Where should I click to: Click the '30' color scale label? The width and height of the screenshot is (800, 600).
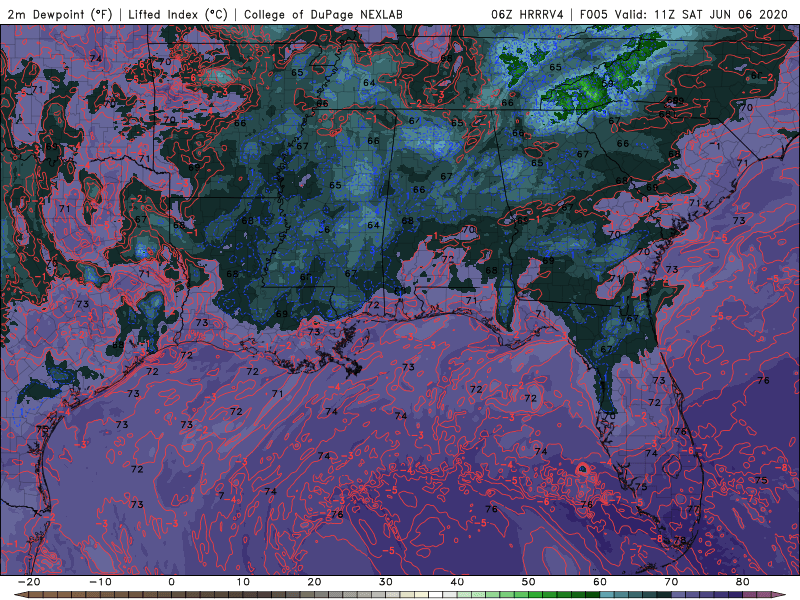pos(386,582)
